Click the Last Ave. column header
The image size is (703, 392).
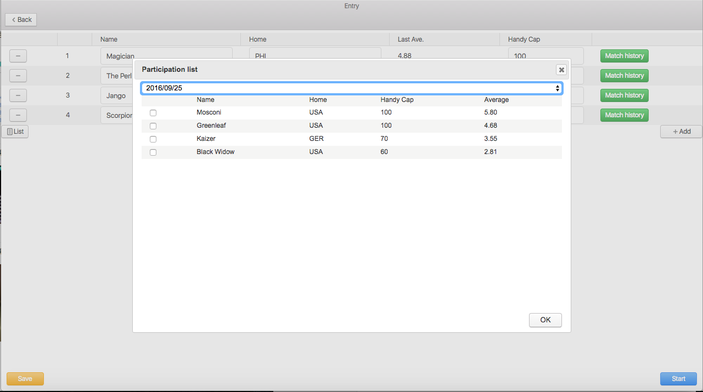click(410, 39)
